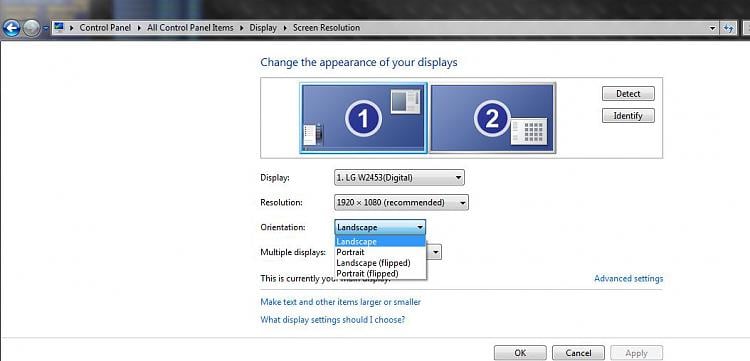Viewport: 750px width, 361px height.
Task: Click the refresh button beside address bar
Action: click(728, 28)
